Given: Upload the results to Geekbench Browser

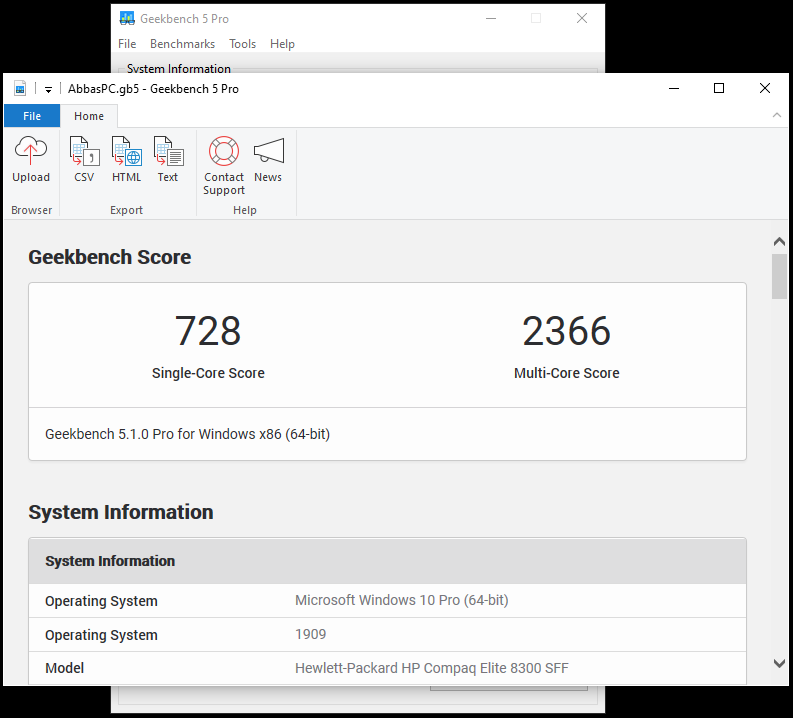Looking at the screenshot, I should 31,159.
